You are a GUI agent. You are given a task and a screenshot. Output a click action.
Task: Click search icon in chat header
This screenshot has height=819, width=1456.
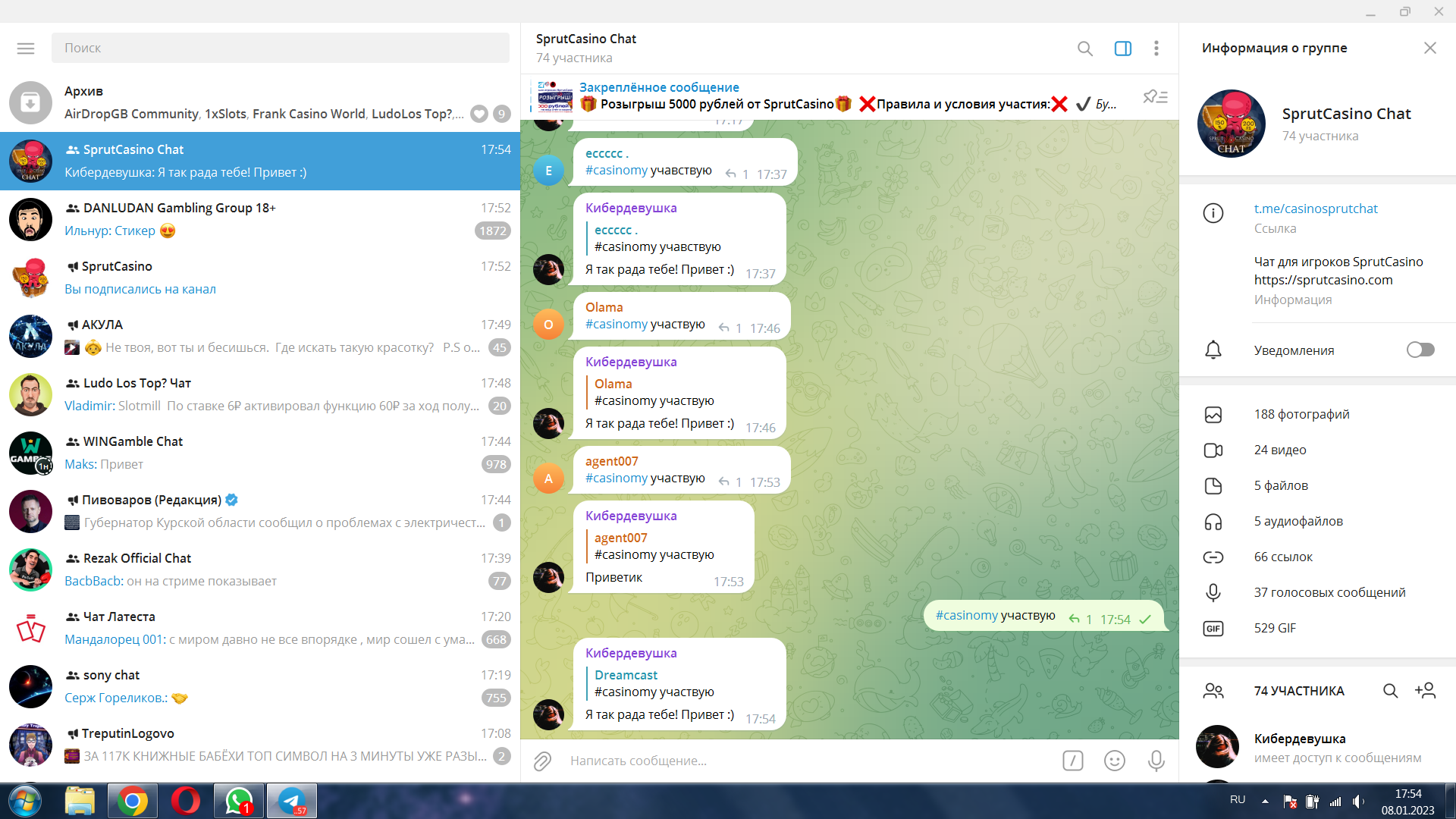pos(1084,49)
